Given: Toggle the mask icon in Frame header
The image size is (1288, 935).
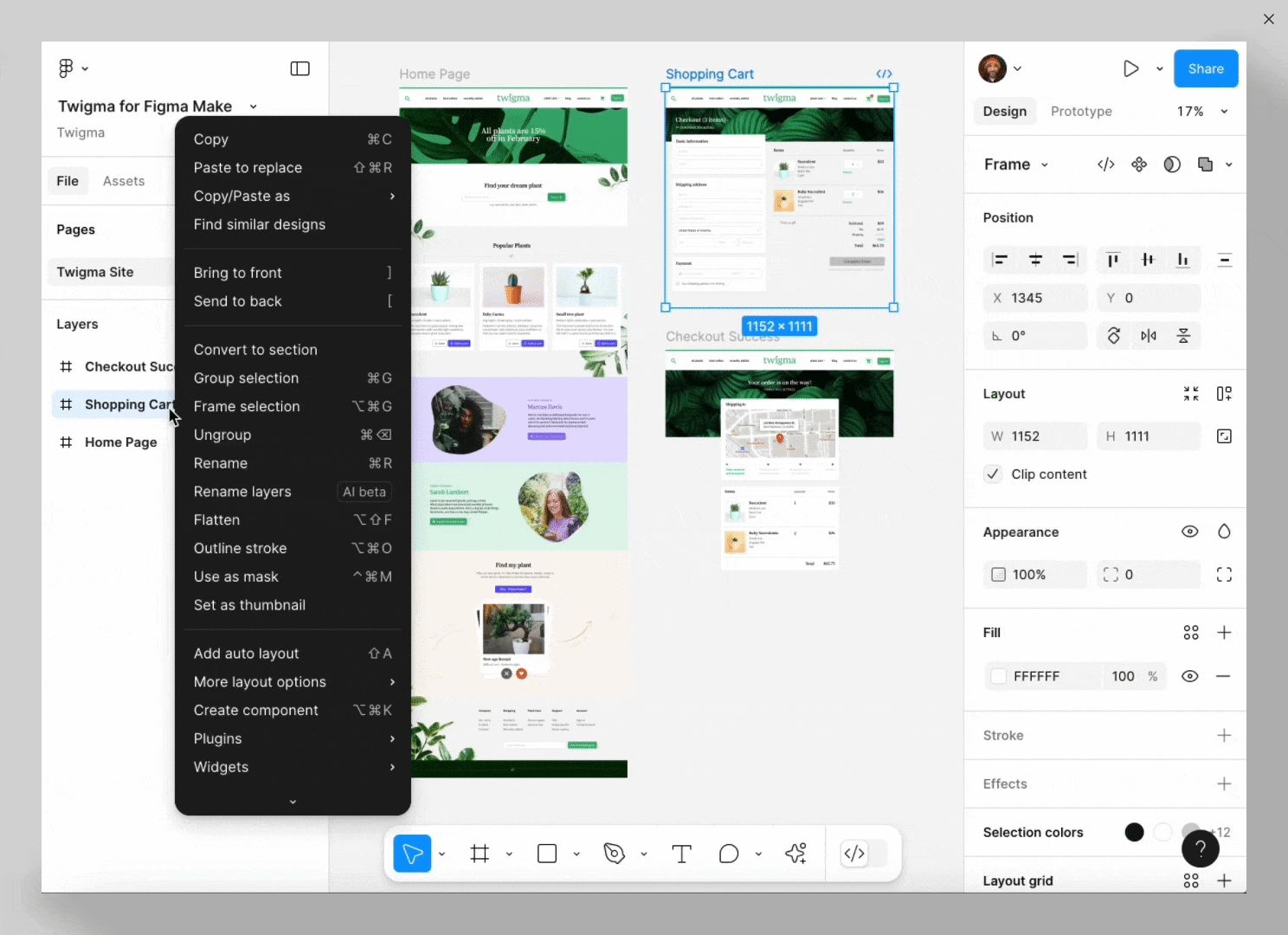Looking at the screenshot, I should [x=1172, y=164].
